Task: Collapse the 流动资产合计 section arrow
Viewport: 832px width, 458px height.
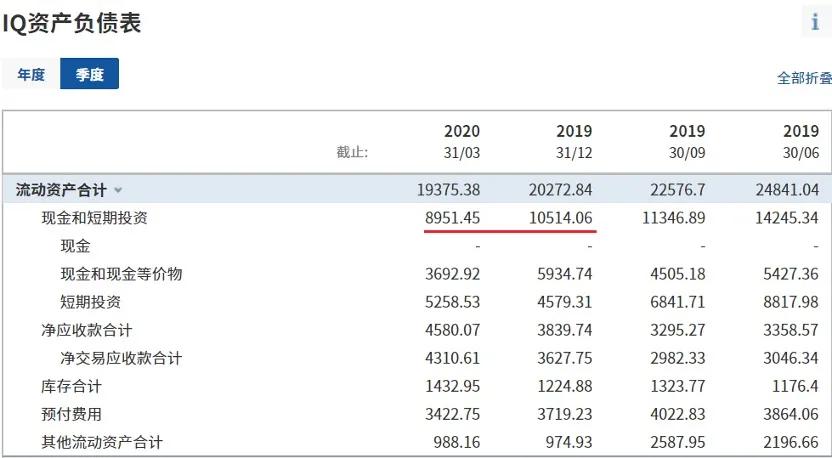Action: click(x=119, y=190)
